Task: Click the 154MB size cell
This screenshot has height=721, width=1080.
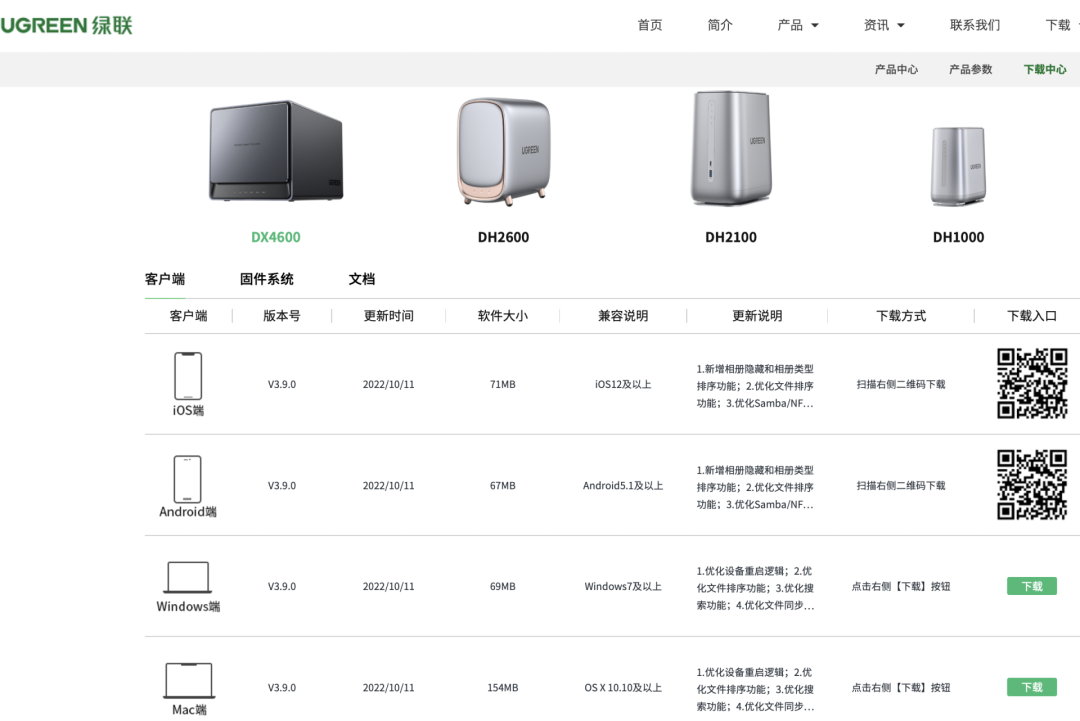Action: pos(503,688)
